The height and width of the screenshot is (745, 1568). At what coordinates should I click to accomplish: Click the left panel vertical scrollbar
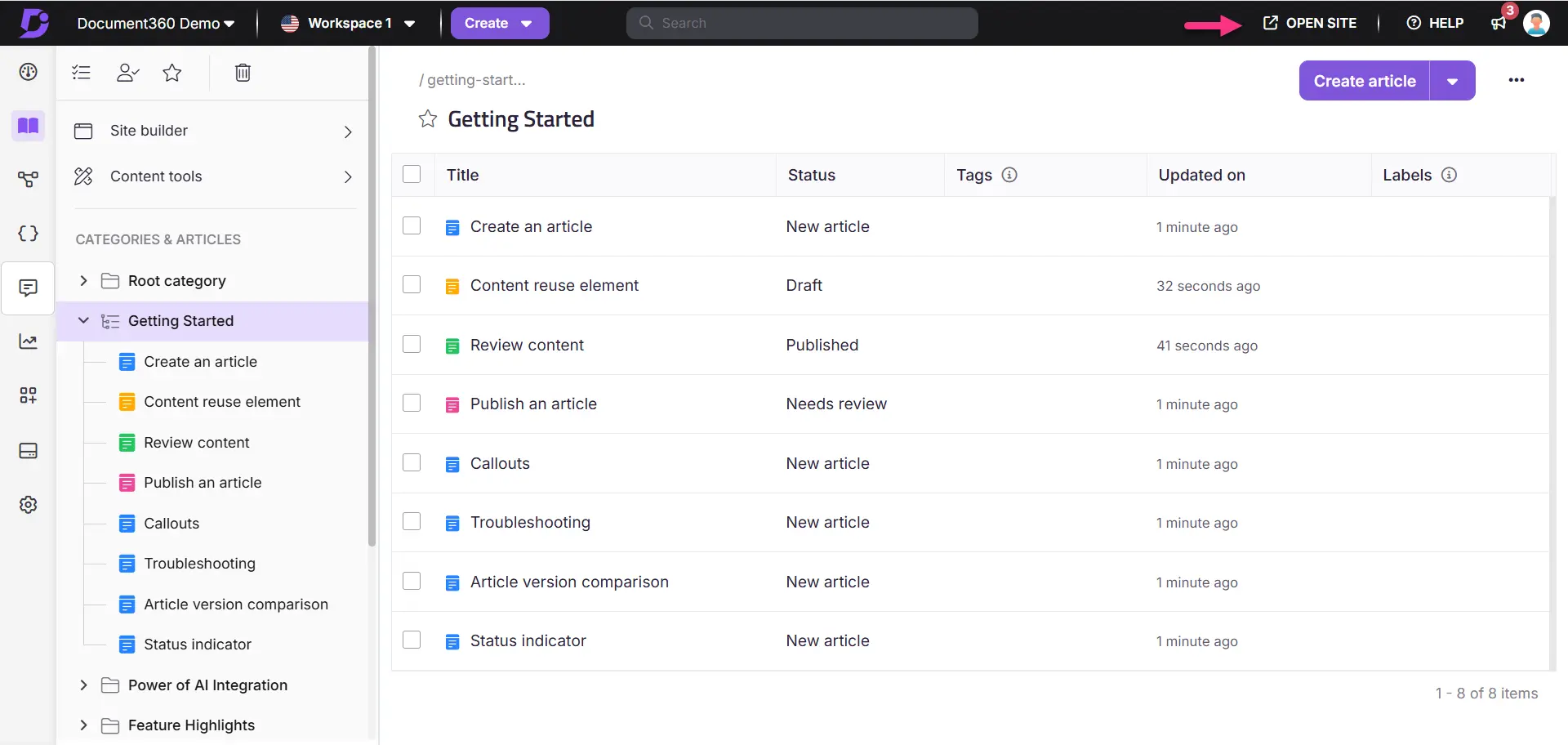pos(372,327)
